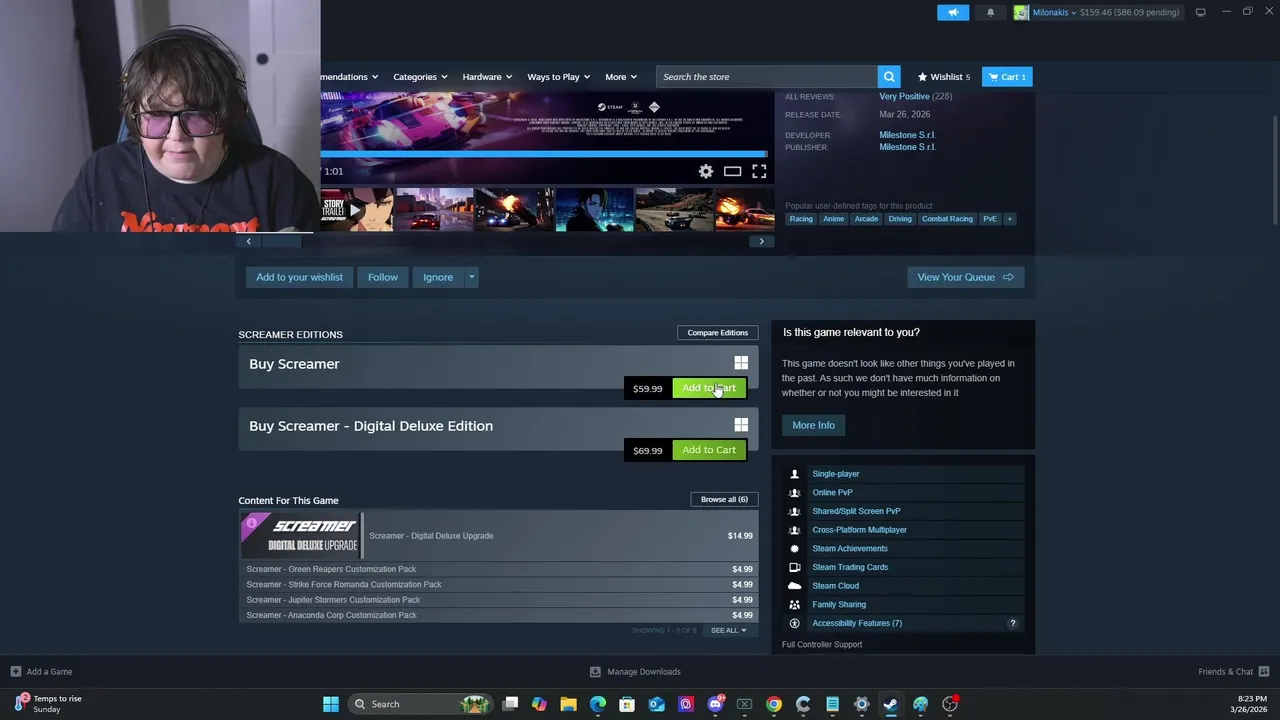
Task: Open File Explorer from the taskbar
Action: click(x=568, y=704)
